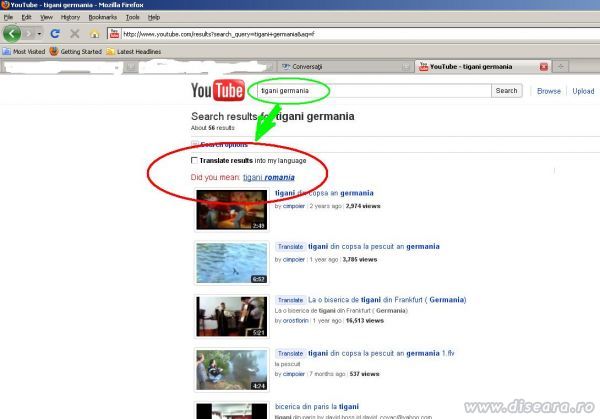Select the YouTube - tigani germania tab
The width and height of the screenshot is (600, 419).
[x=483, y=67]
